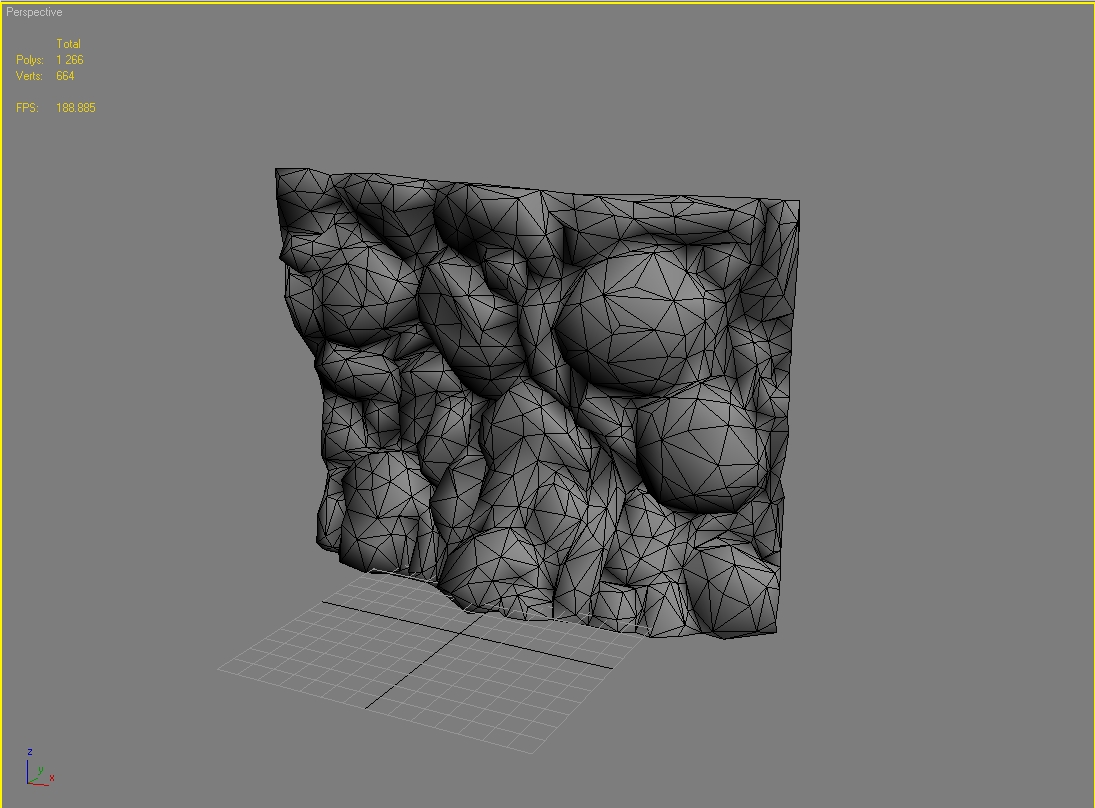Image resolution: width=1095 pixels, height=808 pixels.
Task: Click the Verts label in viewport statistics
Action: (x=30, y=76)
